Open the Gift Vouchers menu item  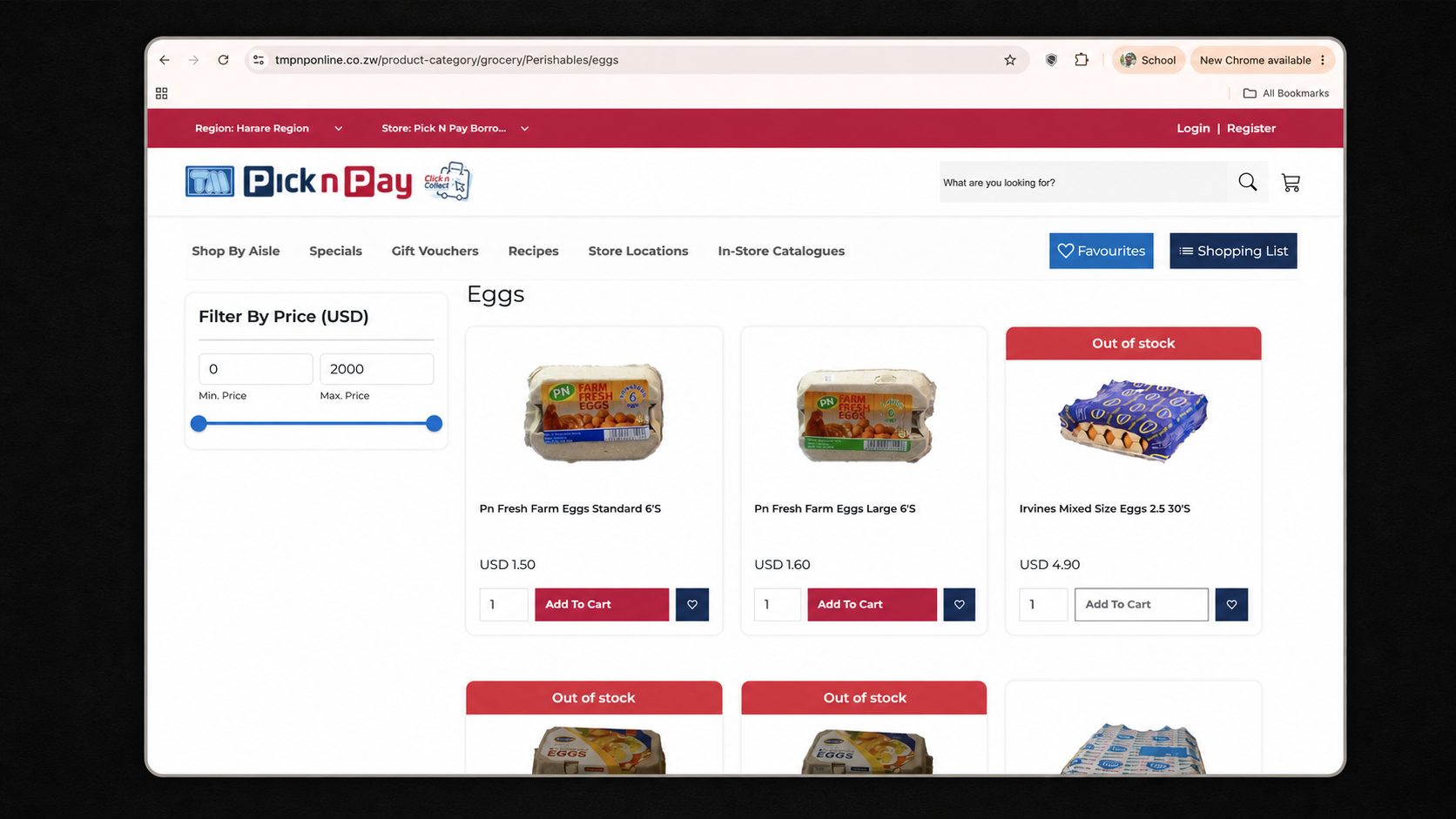coord(435,251)
